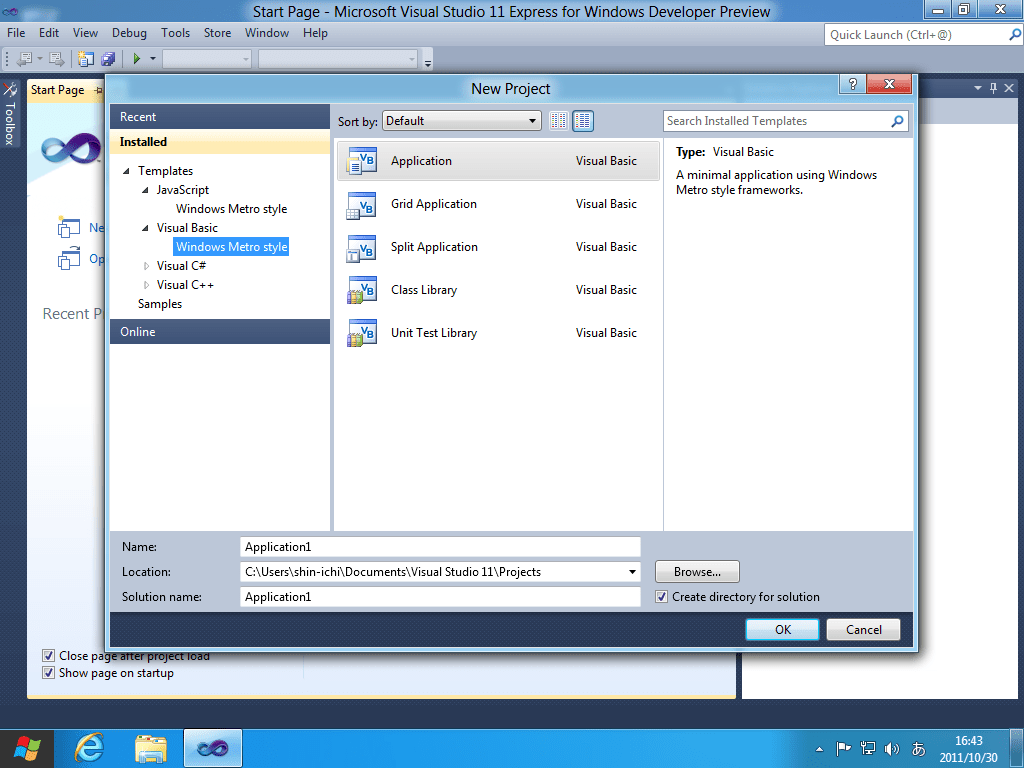Open the Store menu
The image size is (1024, 768).
tap(217, 33)
